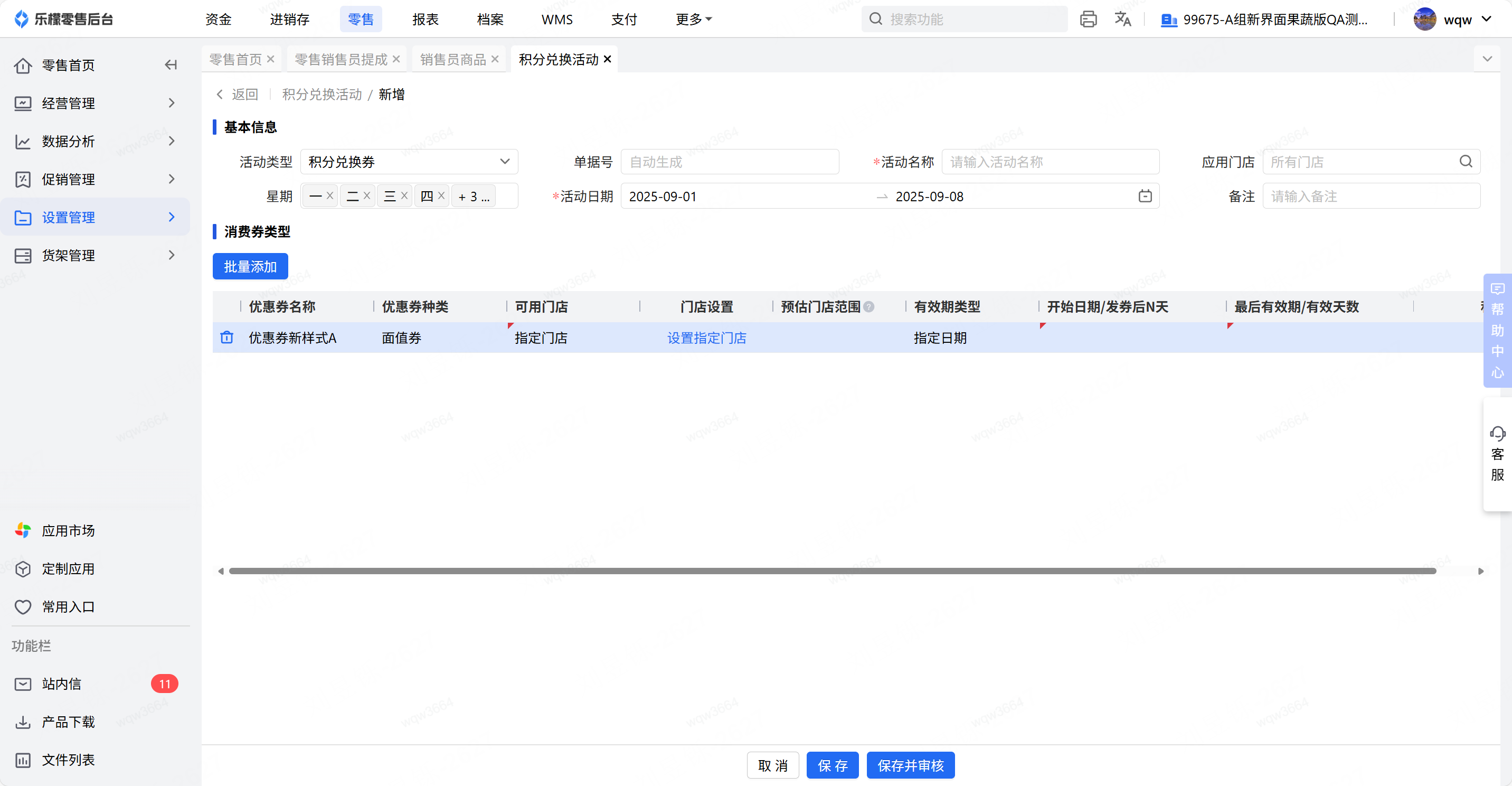The width and height of the screenshot is (1512, 786).
Task: Expand 设置管理 menu
Action: tap(172, 217)
